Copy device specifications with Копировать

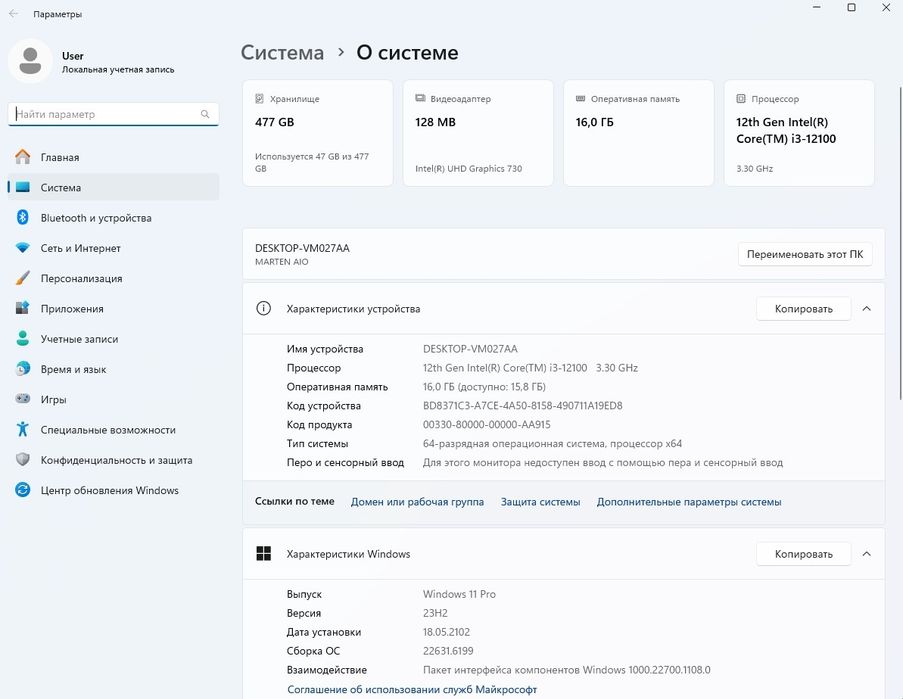pyautogui.click(x=803, y=309)
